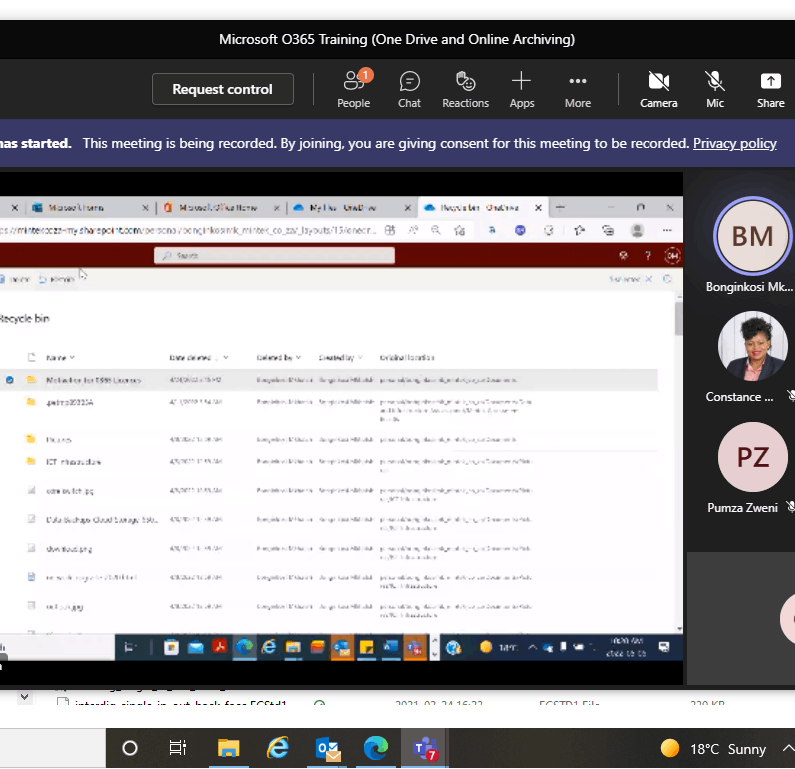The width and height of the screenshot is (795, 769).
Task: Open OneDrive help question mark
Action: pyautogui.click(x=648, y=255)
